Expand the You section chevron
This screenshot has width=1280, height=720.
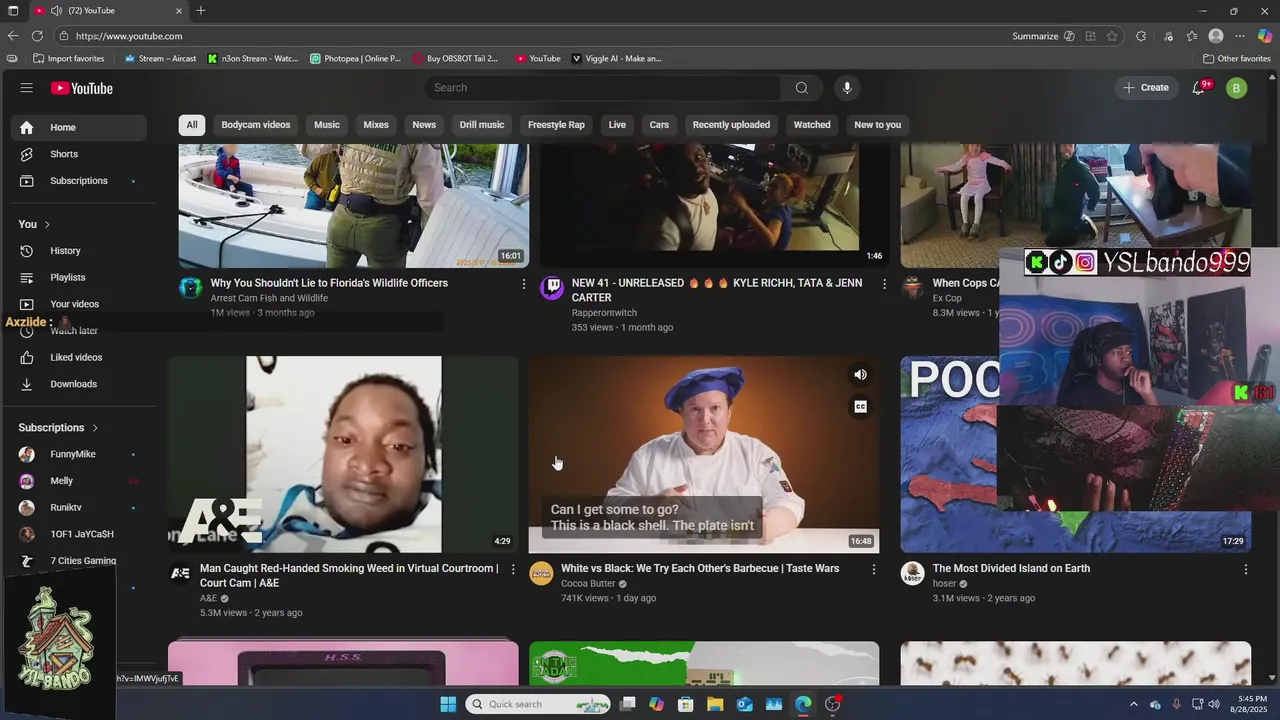pos(47,224)
